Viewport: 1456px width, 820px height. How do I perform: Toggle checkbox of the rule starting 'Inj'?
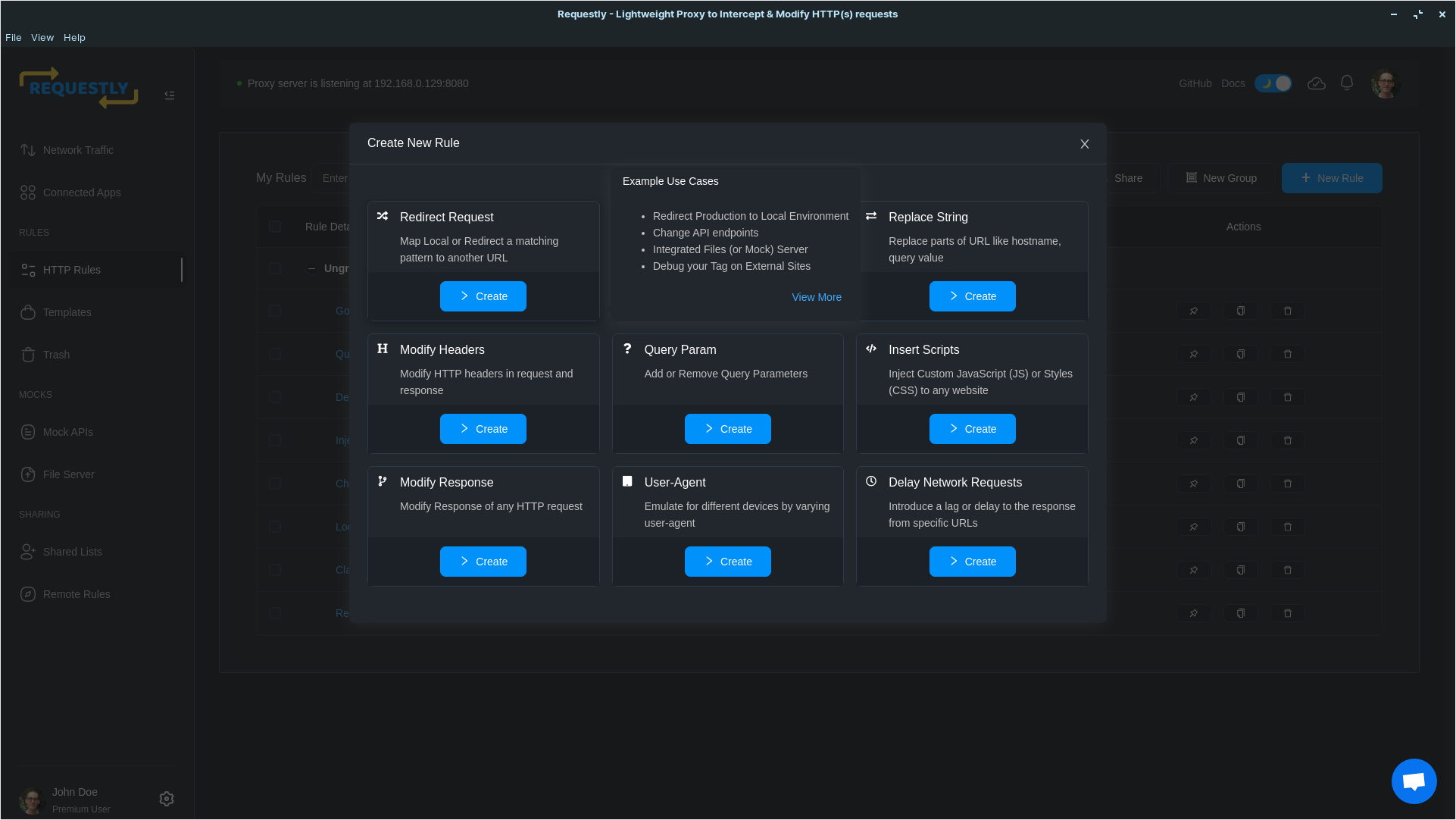[275, 440]
